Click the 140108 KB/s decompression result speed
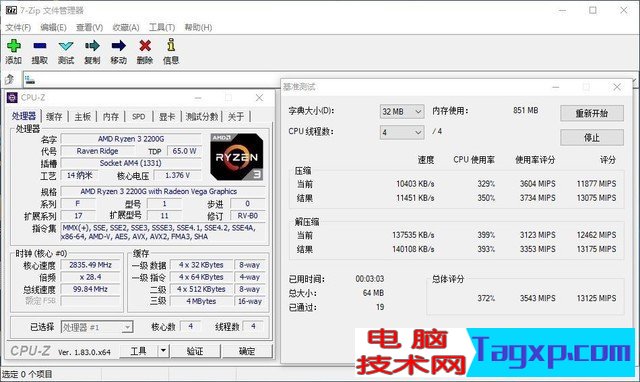Screen dimensions: 640x382 [x=413, y=249]
